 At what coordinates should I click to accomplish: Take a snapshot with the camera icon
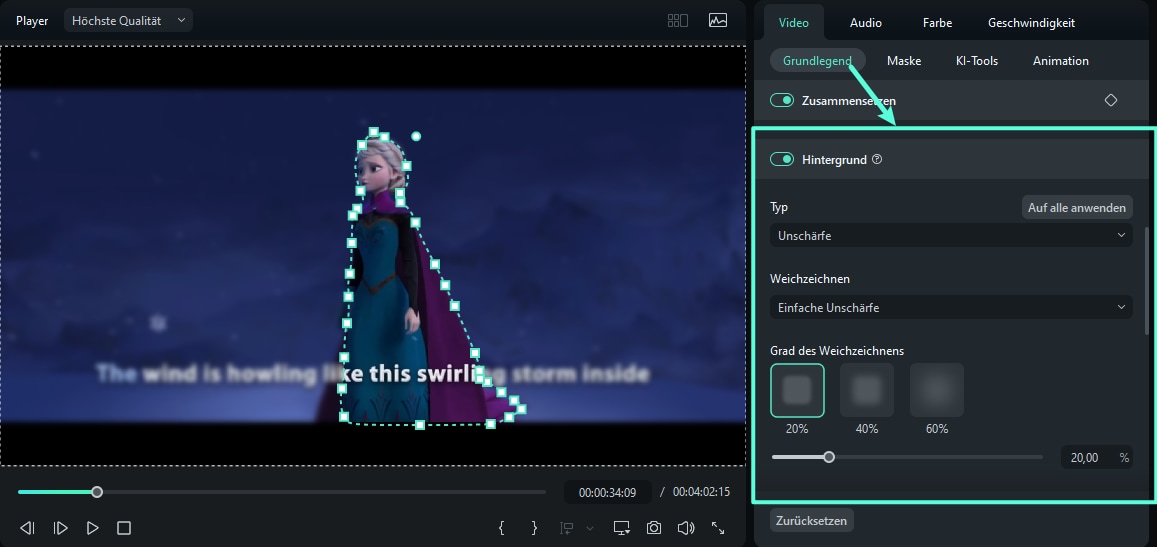(654, 528)
